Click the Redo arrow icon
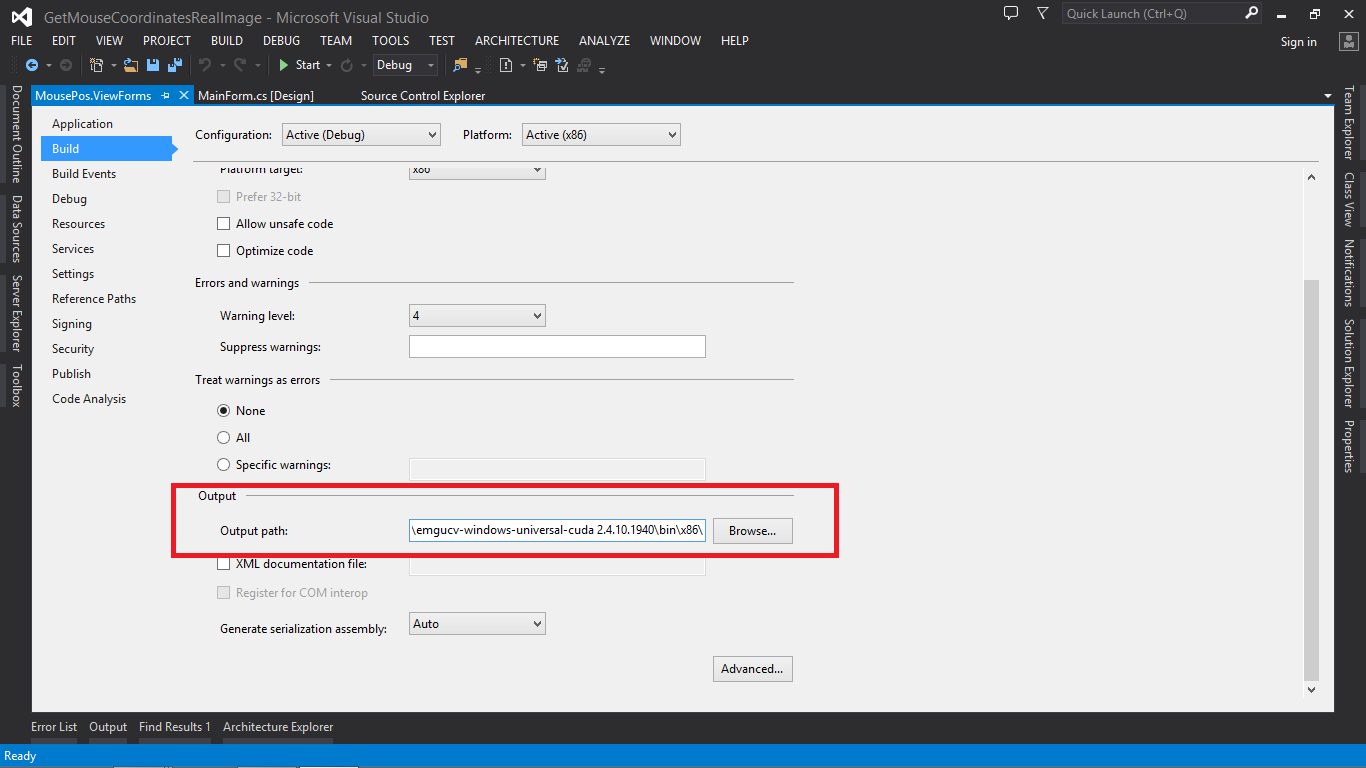This screenshot has height=768, width=1366. click(x=240, y=65)
